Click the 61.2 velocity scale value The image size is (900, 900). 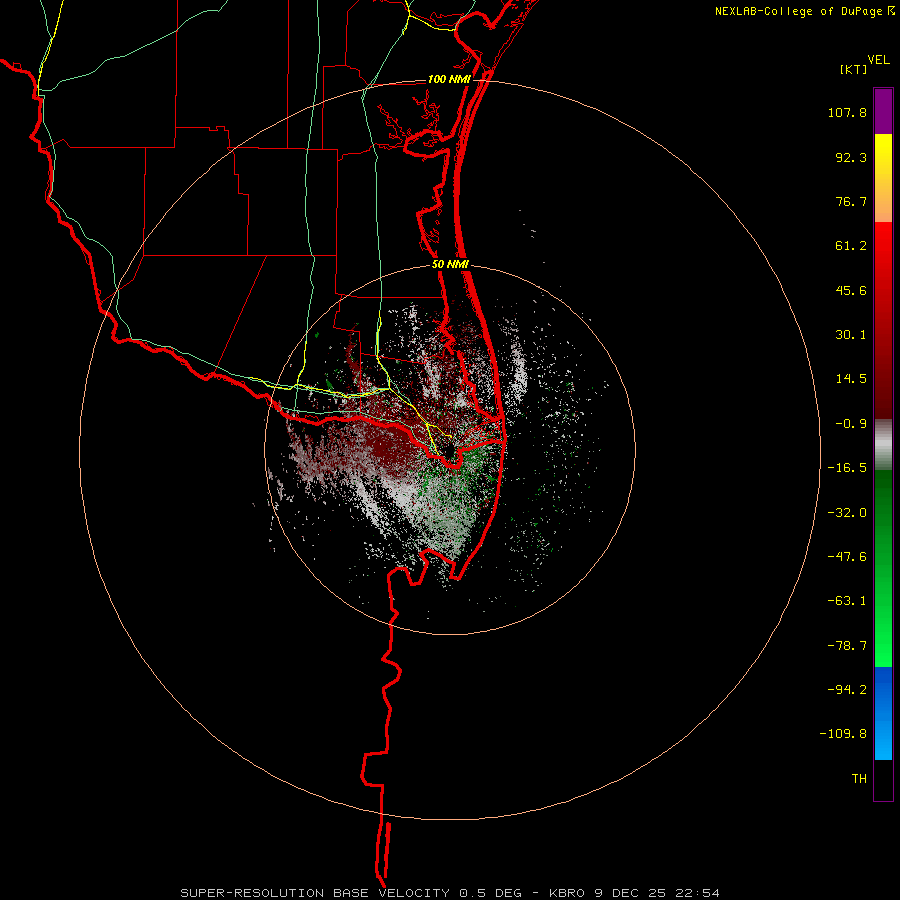[x=851, y=246]
